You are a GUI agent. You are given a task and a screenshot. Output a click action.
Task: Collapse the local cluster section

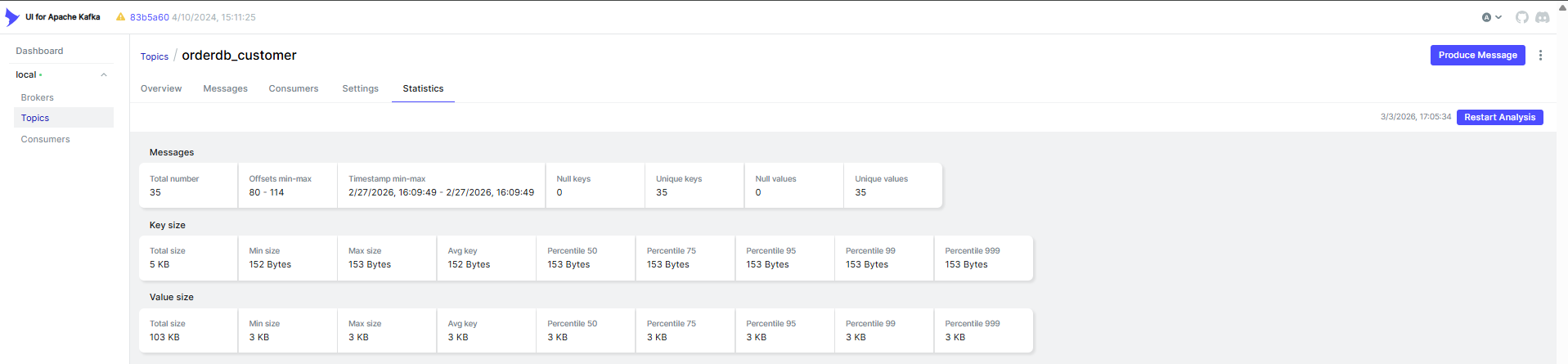(104, 74)
